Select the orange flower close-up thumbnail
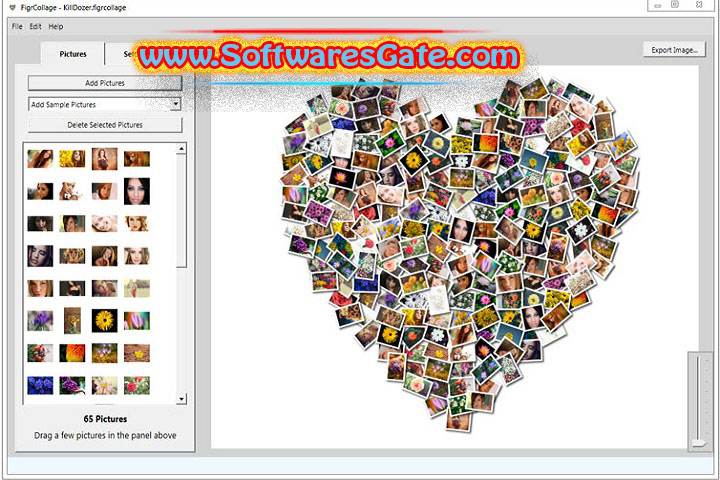 point(72,353)
